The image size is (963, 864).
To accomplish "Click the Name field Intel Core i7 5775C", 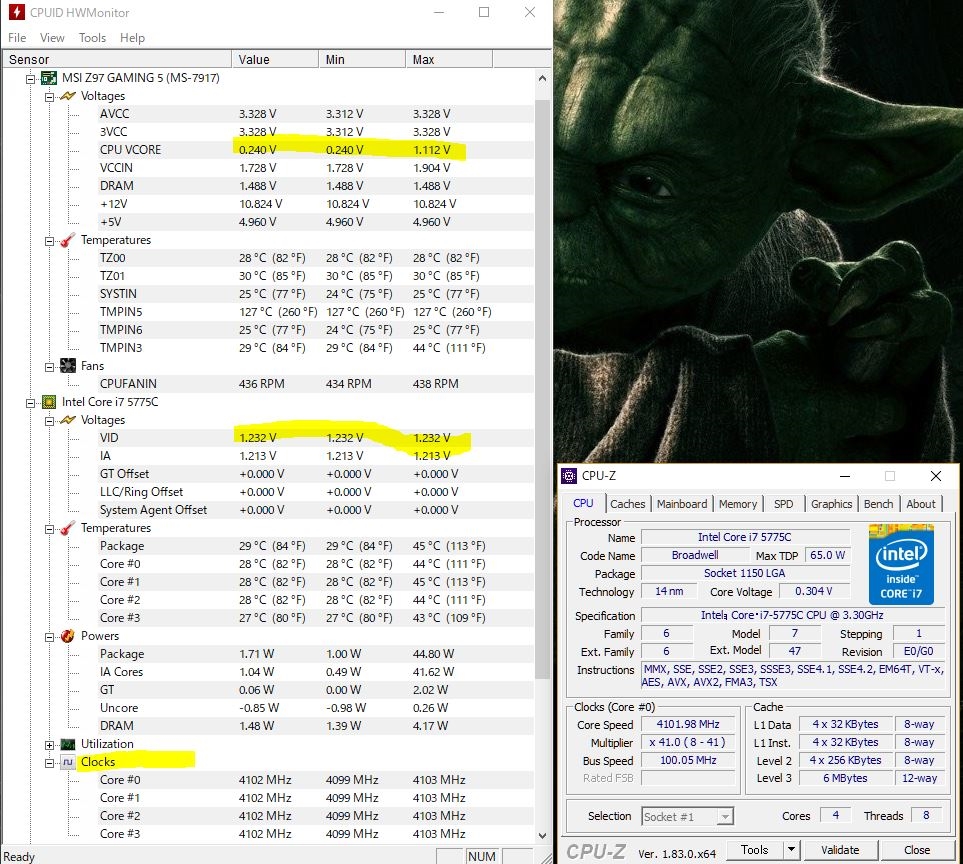I will (x=745, y=537).
